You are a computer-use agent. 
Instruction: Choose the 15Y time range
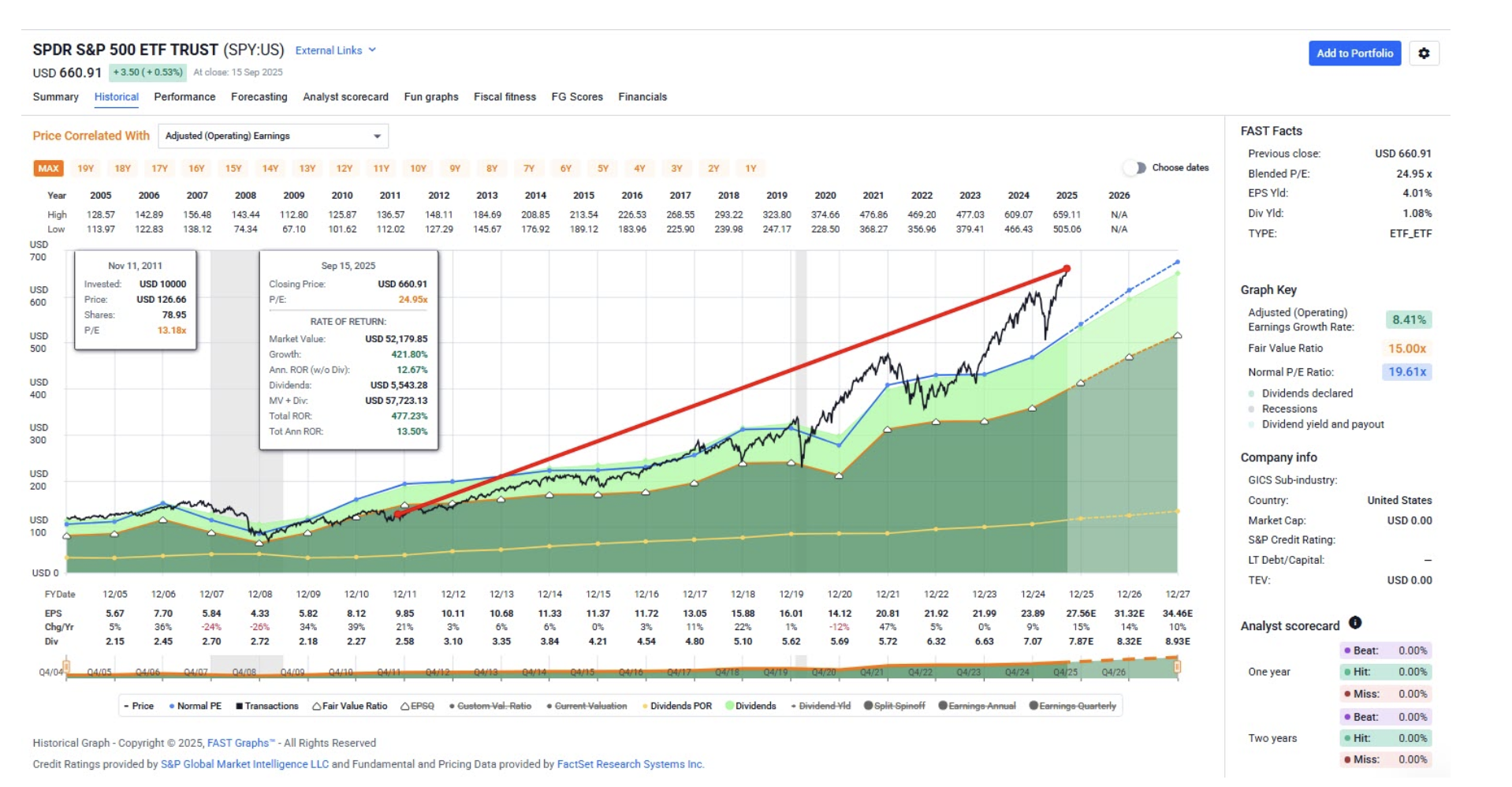point(233,169)
